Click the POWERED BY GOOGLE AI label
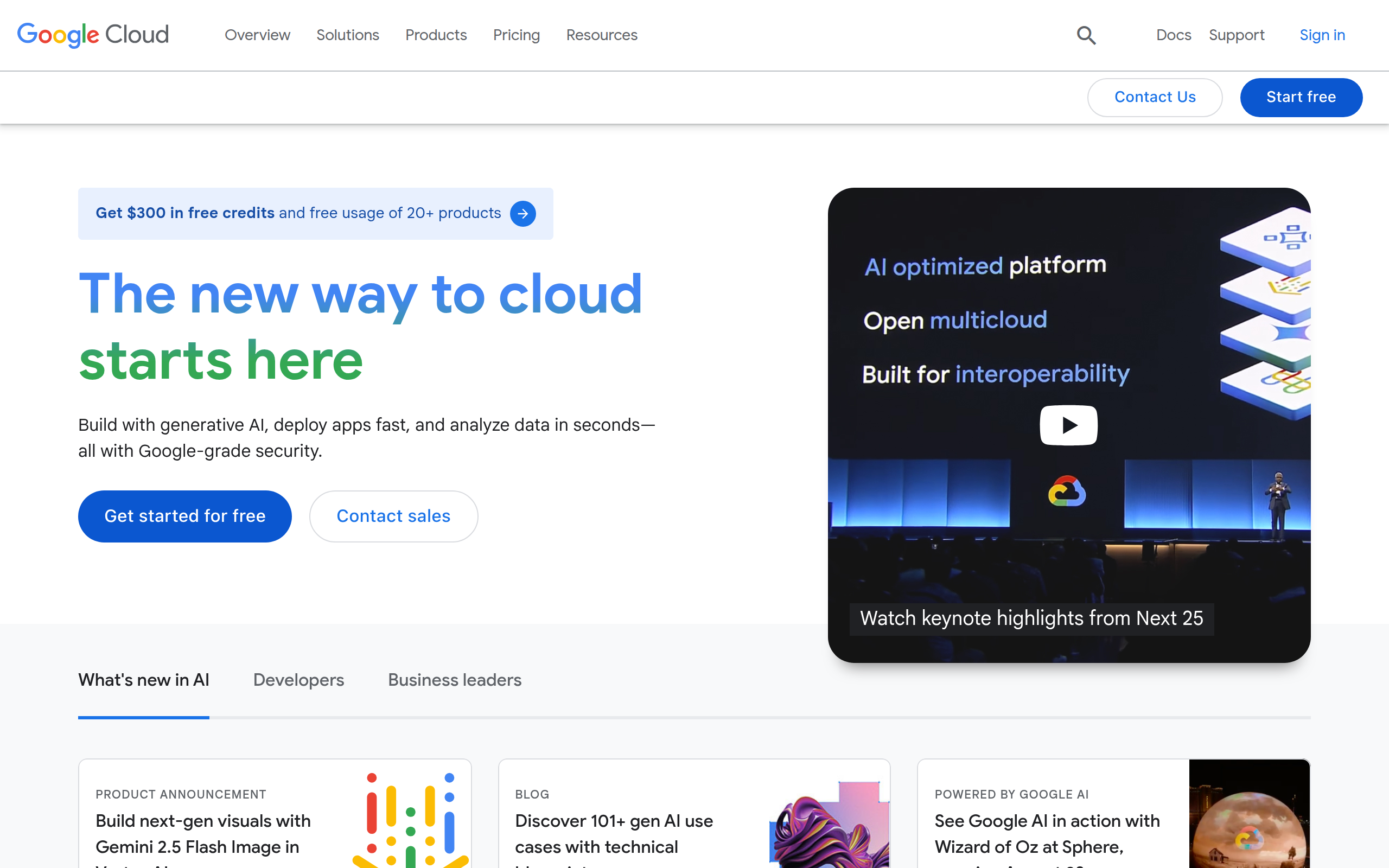Screen dimensions: 1389x868 pos(1011,795)
